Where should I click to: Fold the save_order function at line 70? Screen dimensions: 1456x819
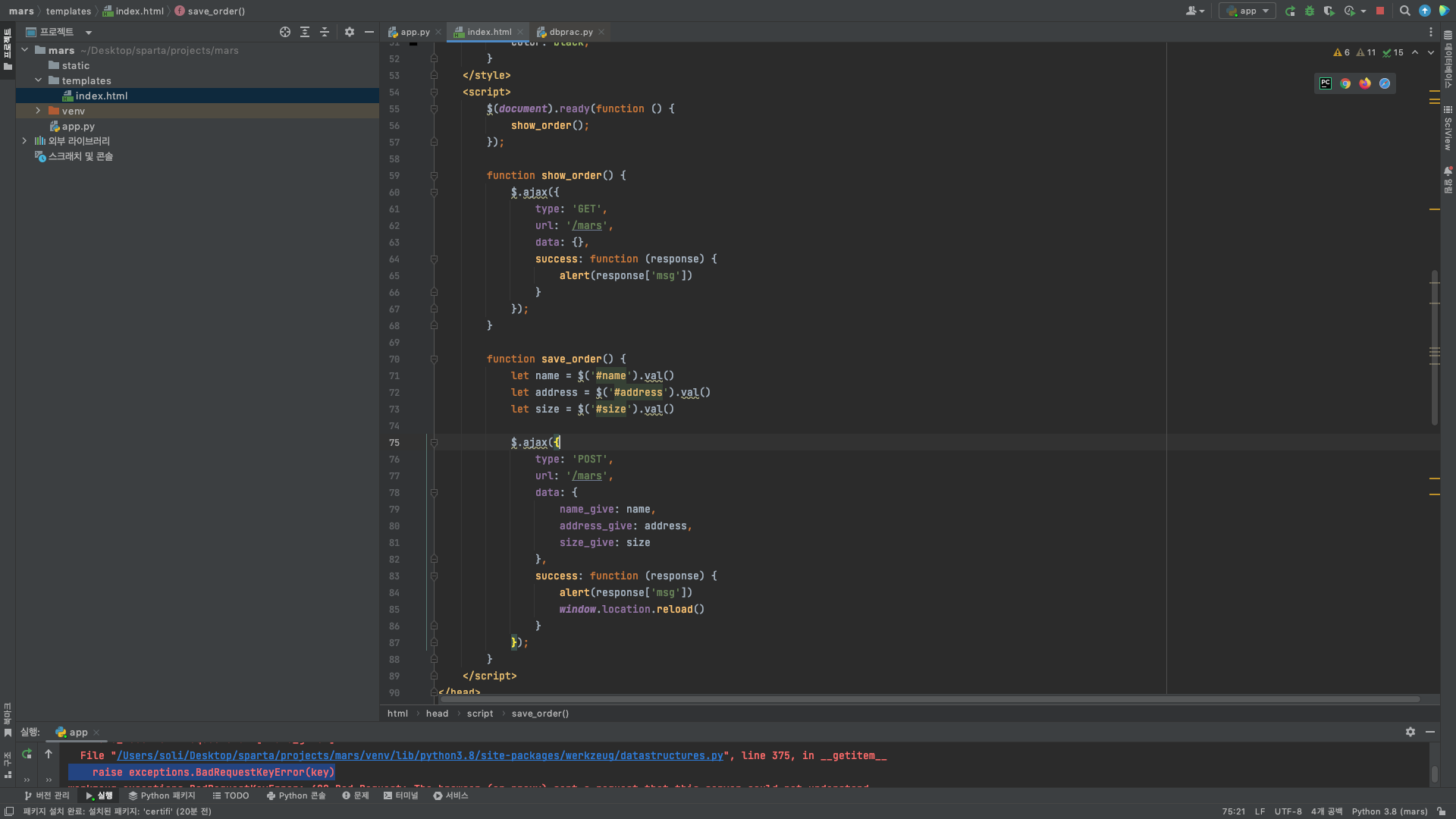click(434, 359)
